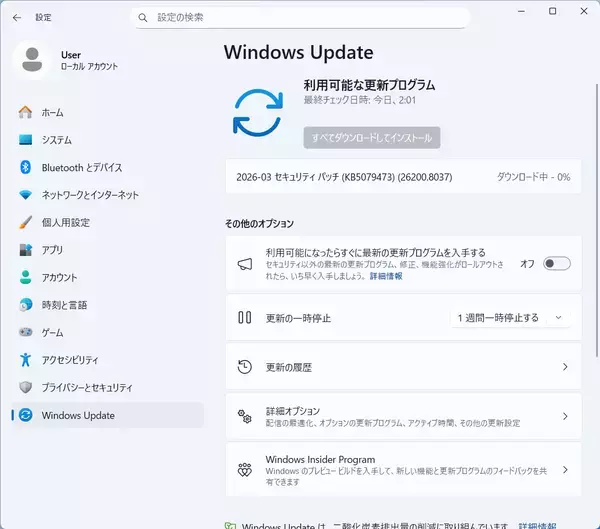Image resolution: width=600 pixels, height=529 pixels.
Task: Go to ホーム settings page
Action: pyautogui.click(x=108, y=113)
